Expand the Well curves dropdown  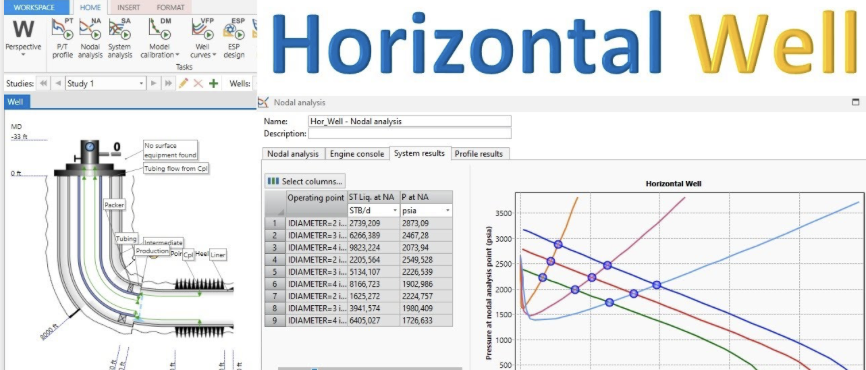click(x=214, y=55)
